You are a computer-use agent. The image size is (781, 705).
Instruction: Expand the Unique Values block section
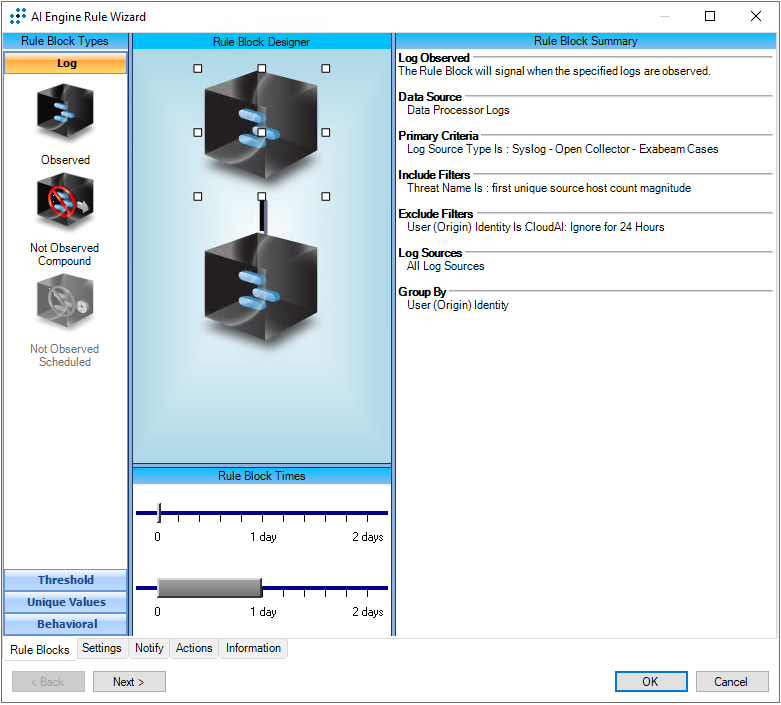66,602
